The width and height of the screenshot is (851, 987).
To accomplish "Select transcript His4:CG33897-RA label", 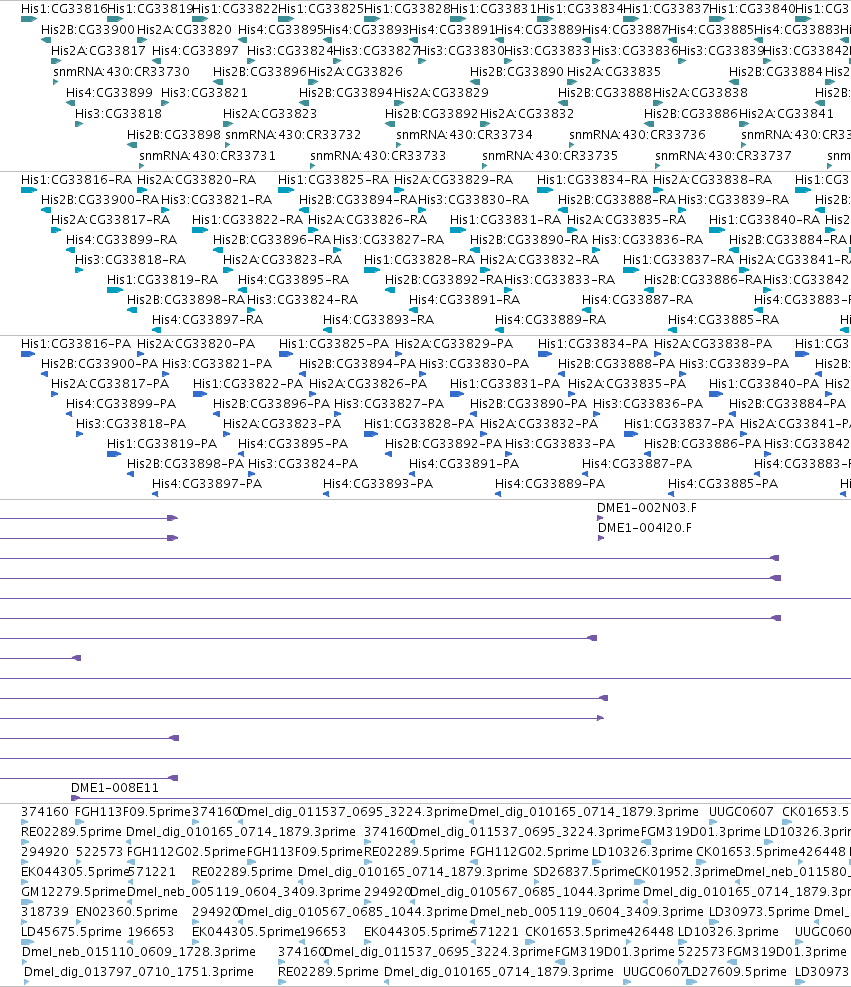I will coord(208,320).
